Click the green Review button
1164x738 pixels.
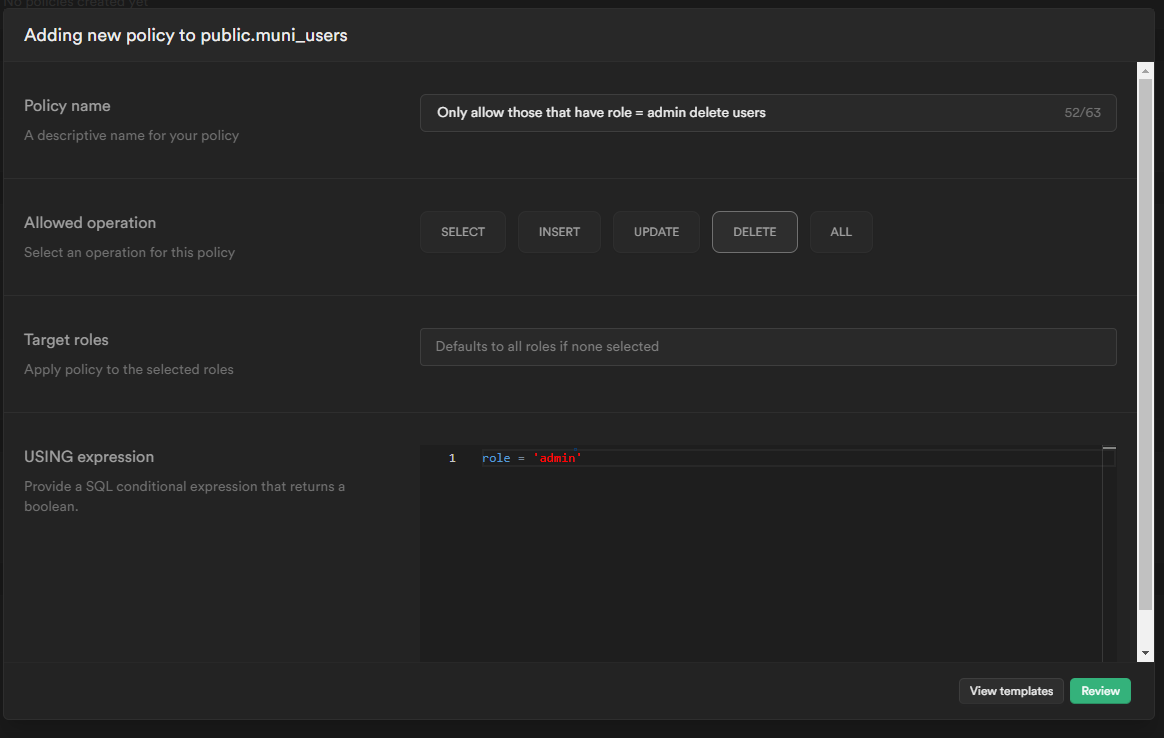click(1100, 690)
